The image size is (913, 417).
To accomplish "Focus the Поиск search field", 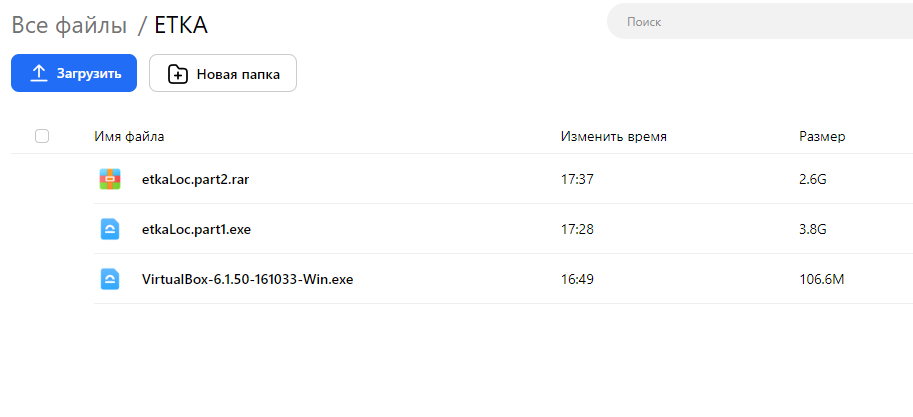I will click(760, 22).
